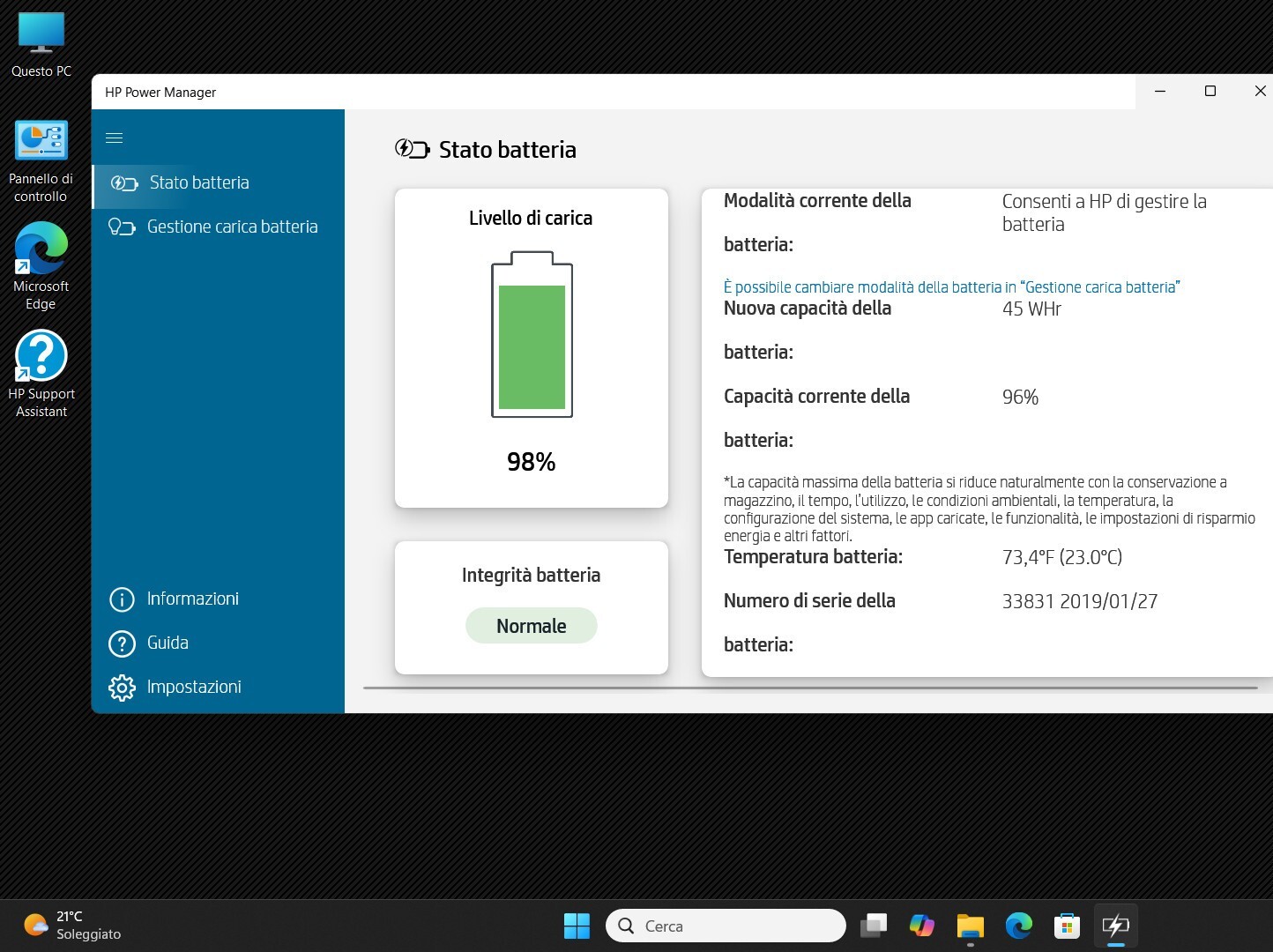The width and height of the screenshot is (1273, 952).
Task: Open Microsoft Edge desktop shortcut
Action: point(41,265)
